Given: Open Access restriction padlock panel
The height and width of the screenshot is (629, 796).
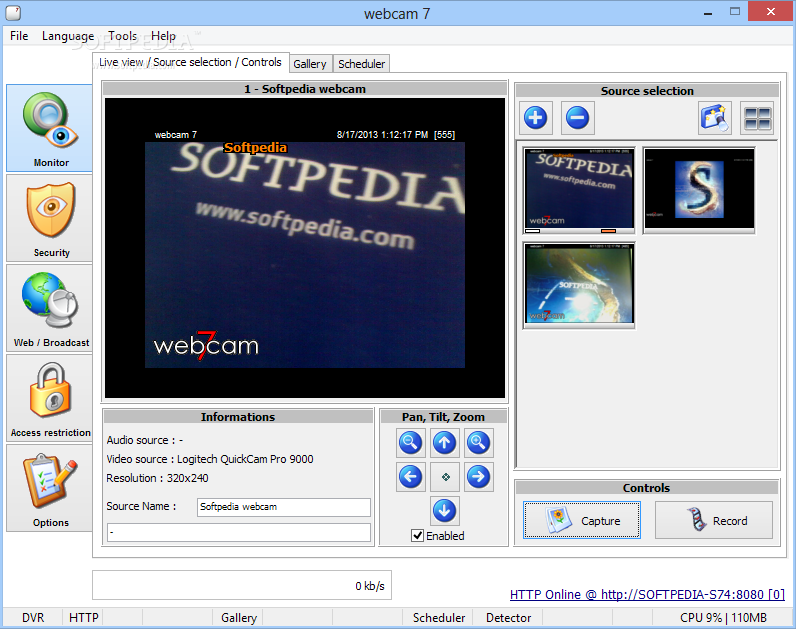Looking at the screenshot, I should (49, 398).
